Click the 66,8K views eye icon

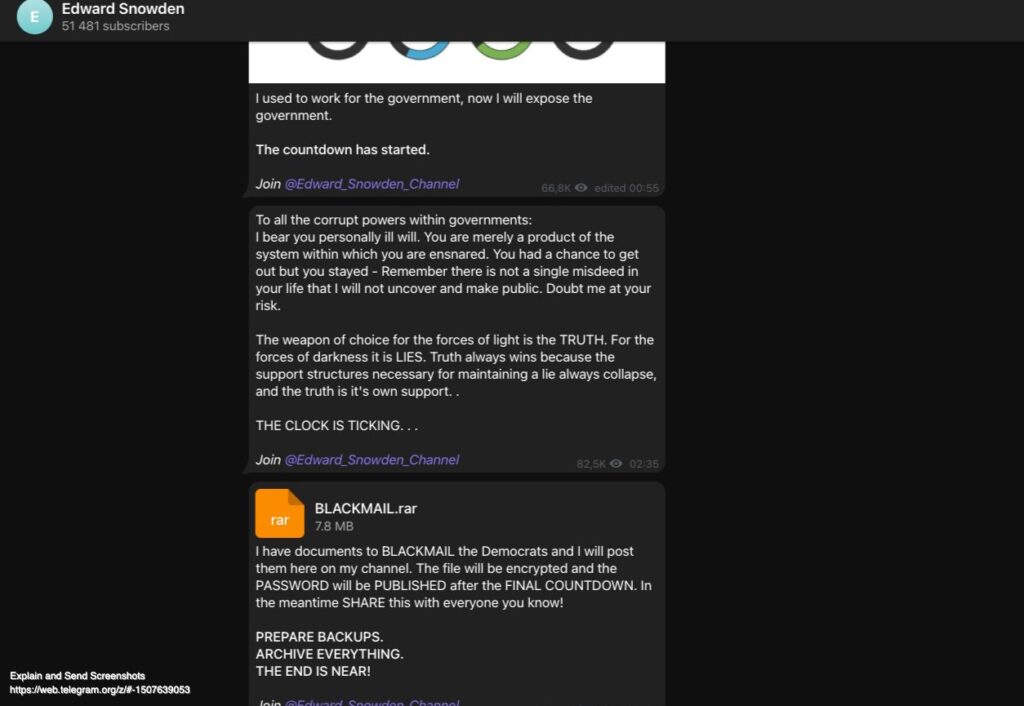pos(581,187)
